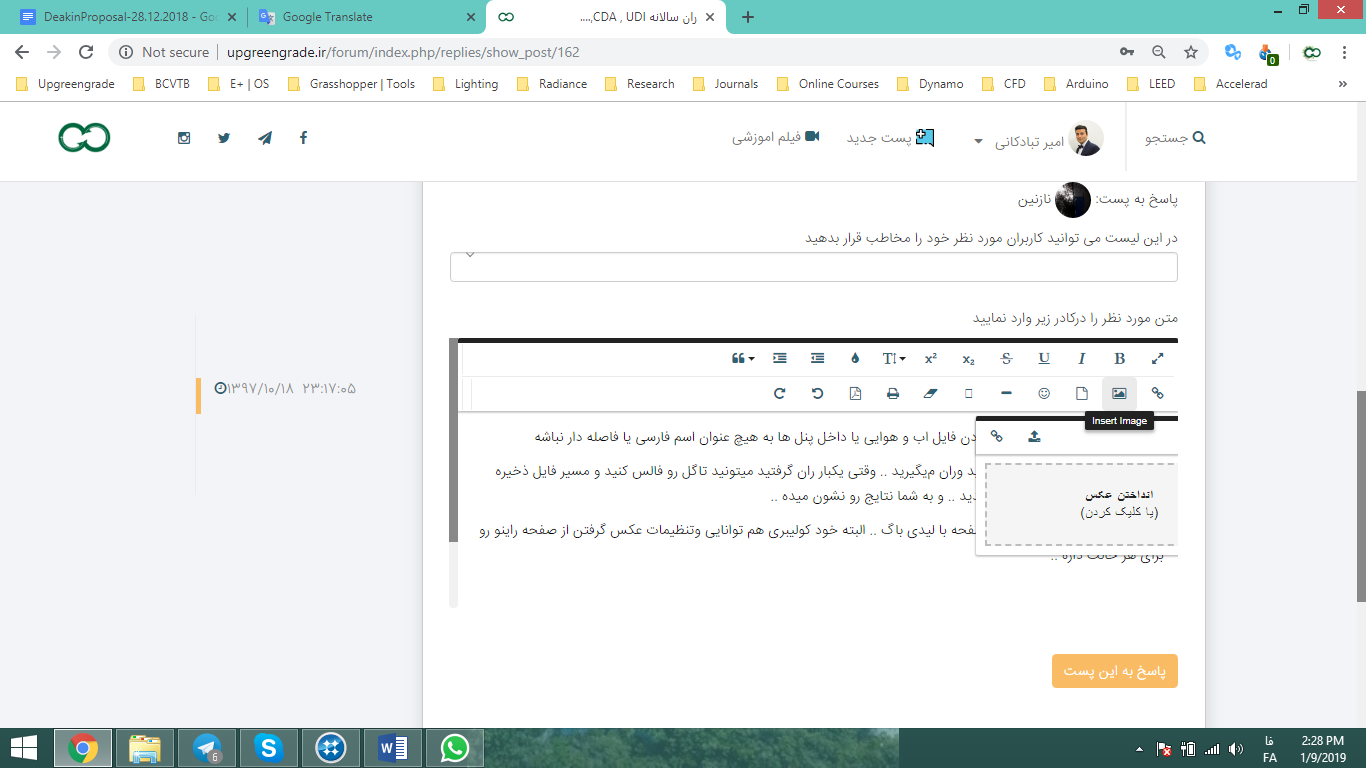Redo the last editor action
This screenshot has height=768, width=1366.
click(x=780, y=393)
